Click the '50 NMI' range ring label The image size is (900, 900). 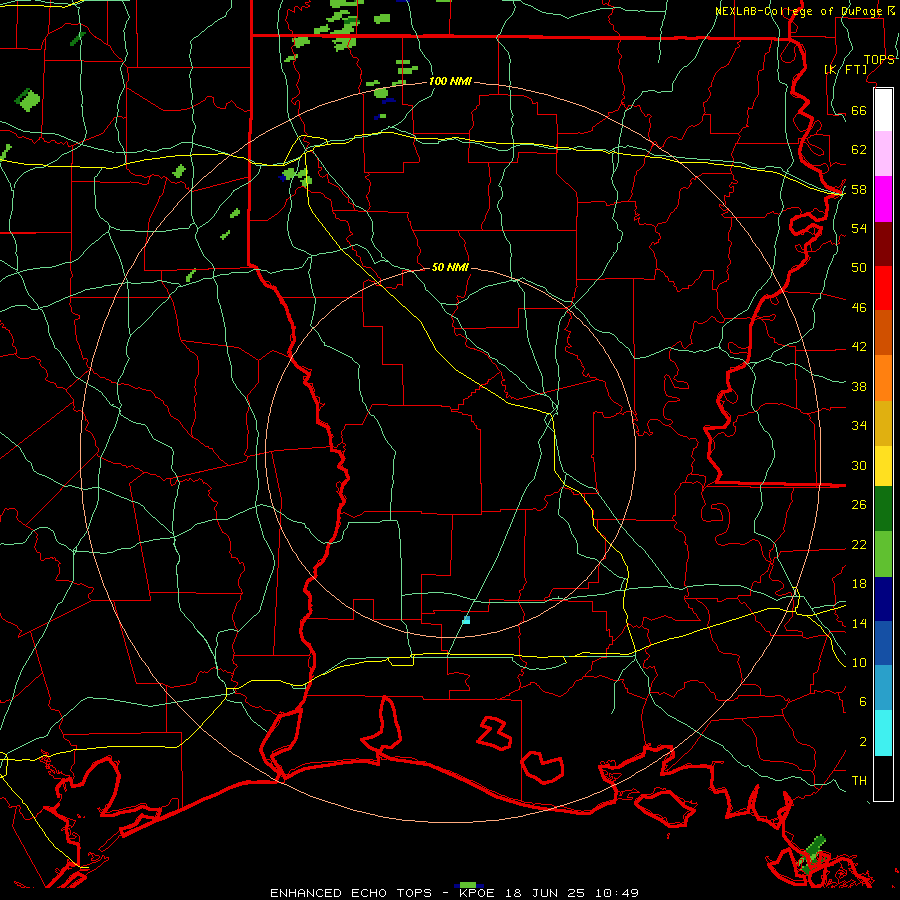click(450, 267)
